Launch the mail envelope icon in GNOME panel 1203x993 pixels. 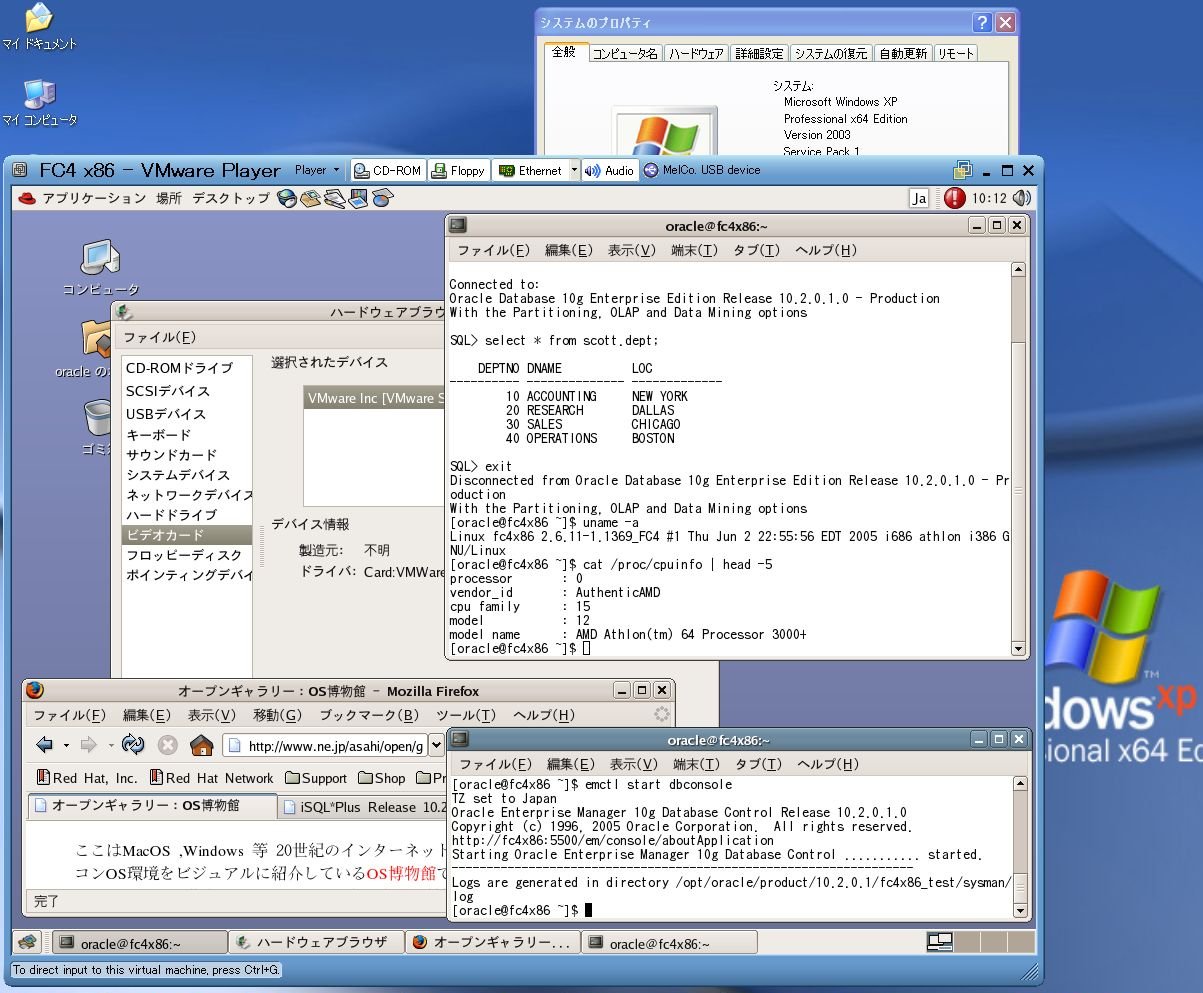point(311,198)
